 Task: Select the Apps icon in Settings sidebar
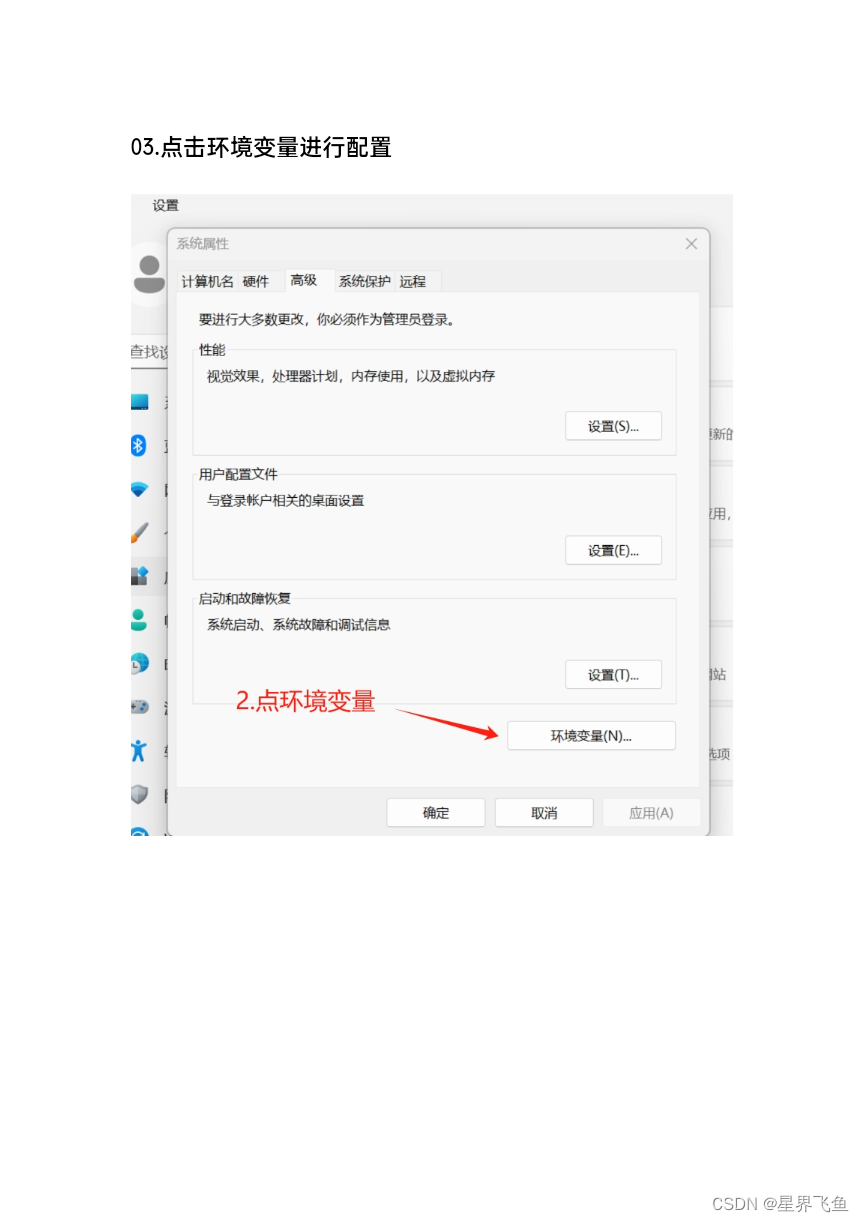[x=140, y=576]
